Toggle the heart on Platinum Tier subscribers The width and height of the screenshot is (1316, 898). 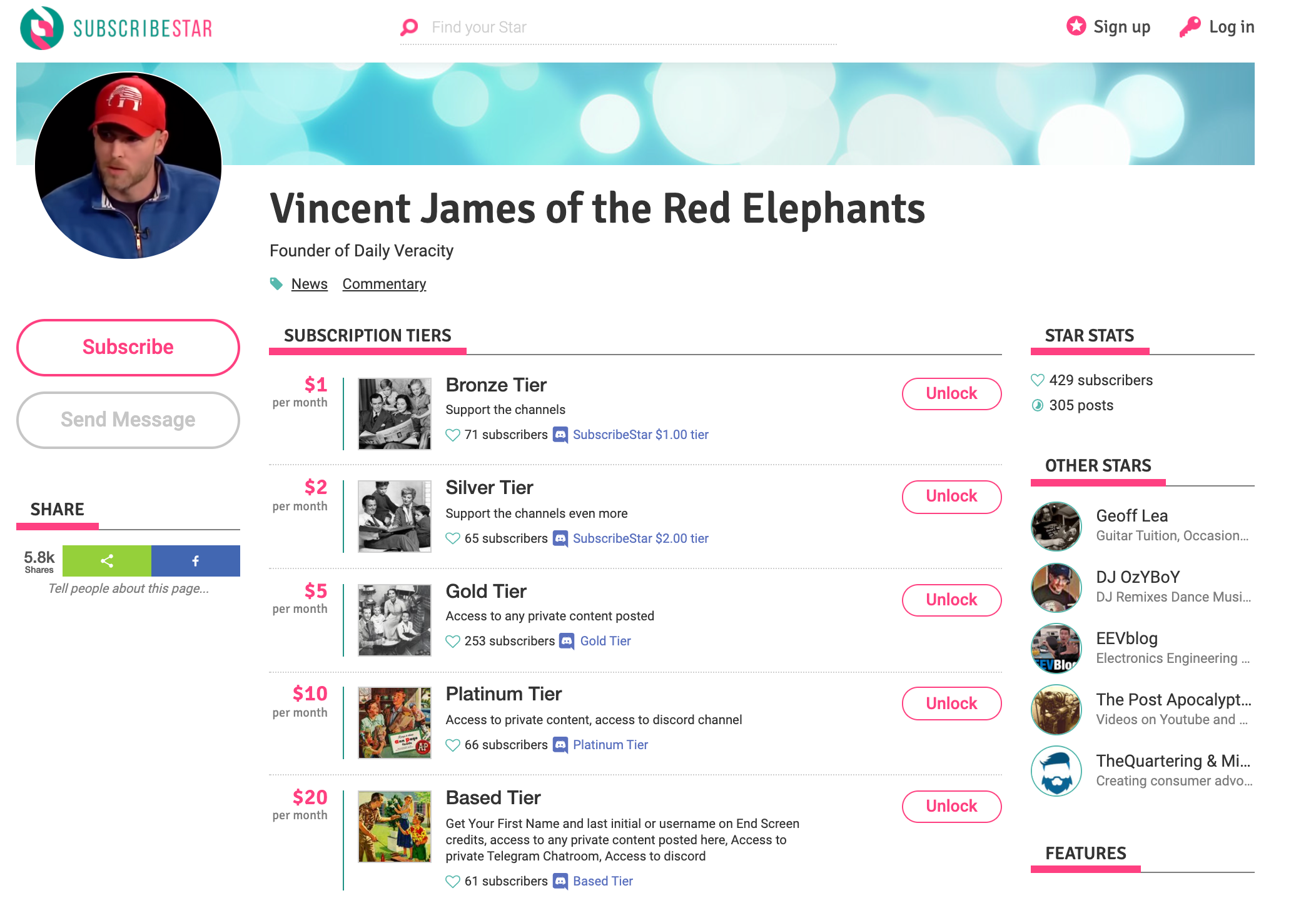coord(452,745)
